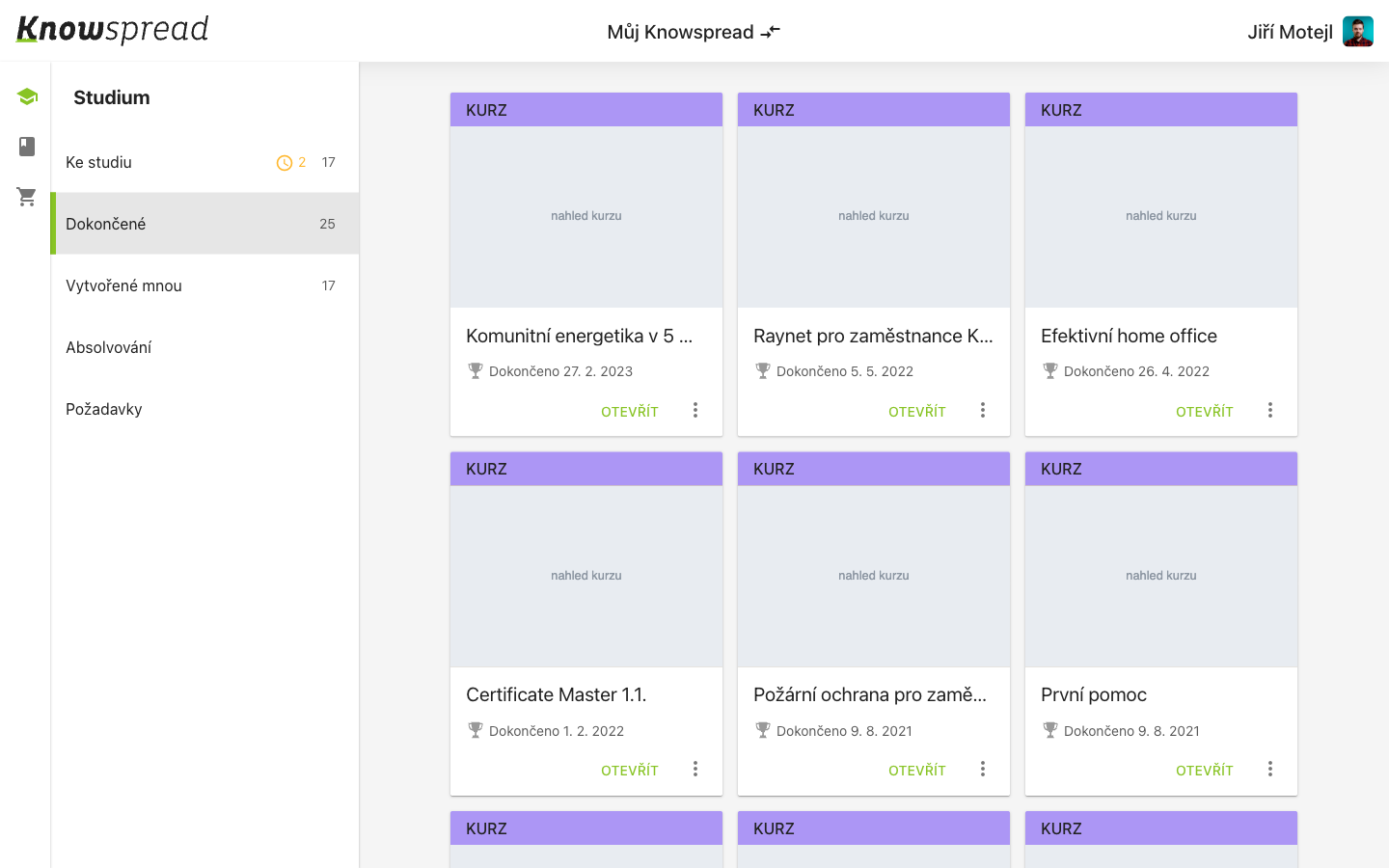Click the text "Dokončeno 5. 5. 2022"
1389x868 pixels.
click(845, 371)
